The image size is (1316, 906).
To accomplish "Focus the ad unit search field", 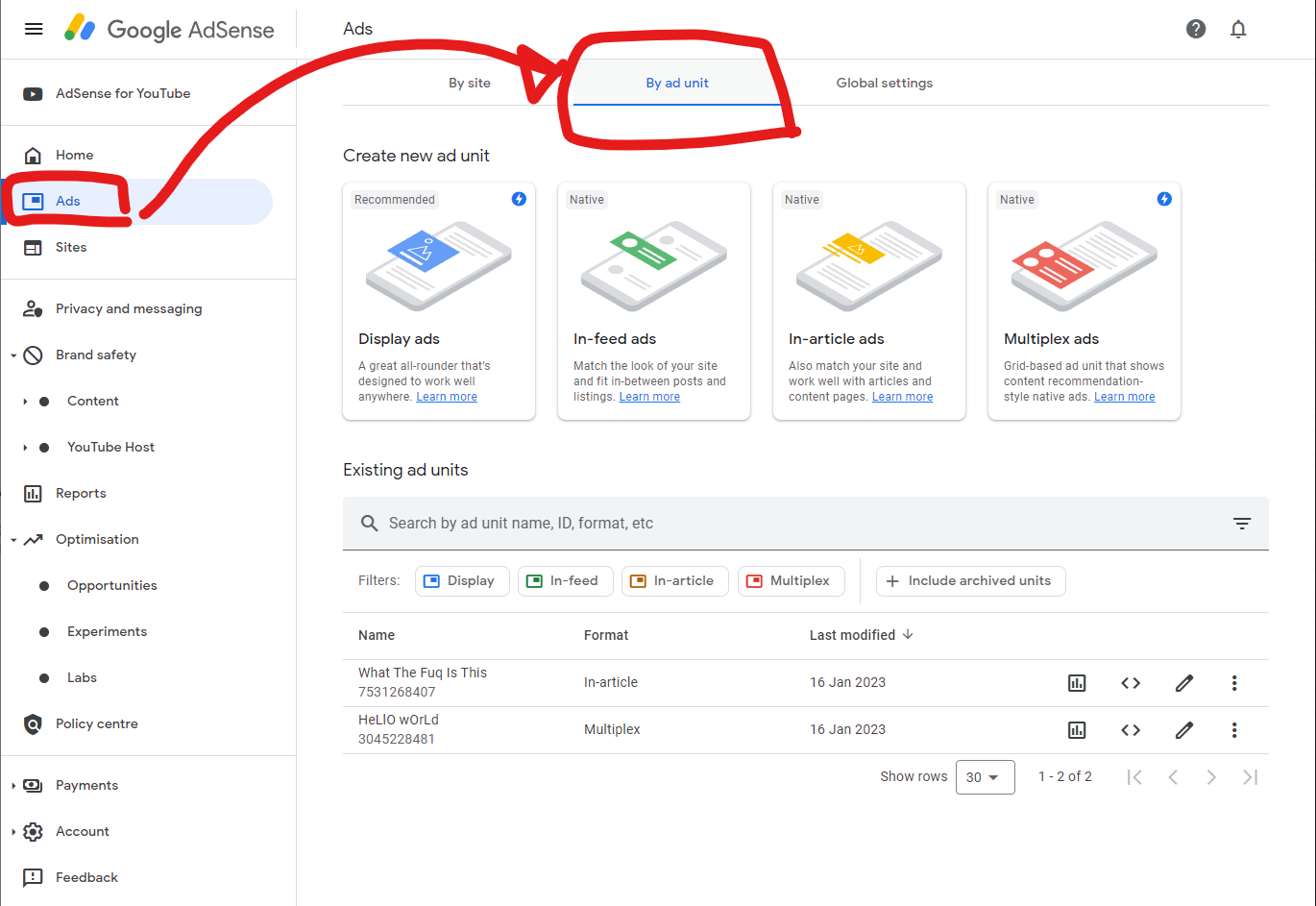I will point(806,524).
